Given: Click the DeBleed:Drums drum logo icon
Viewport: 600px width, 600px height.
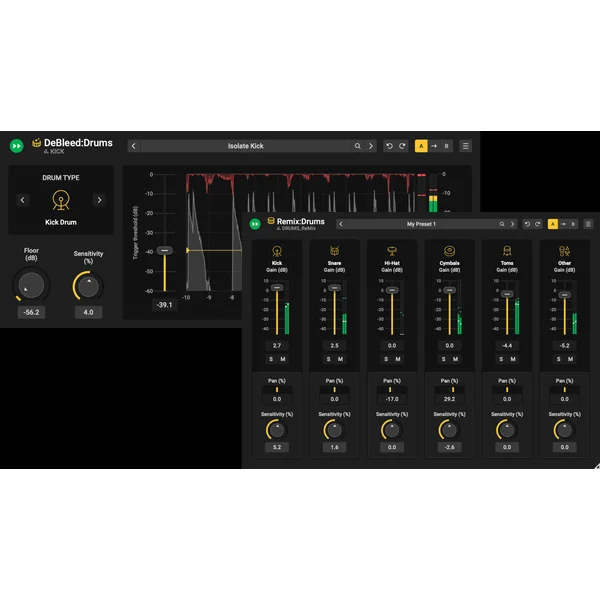Looking at the screenshot, I should click(36, 143).
